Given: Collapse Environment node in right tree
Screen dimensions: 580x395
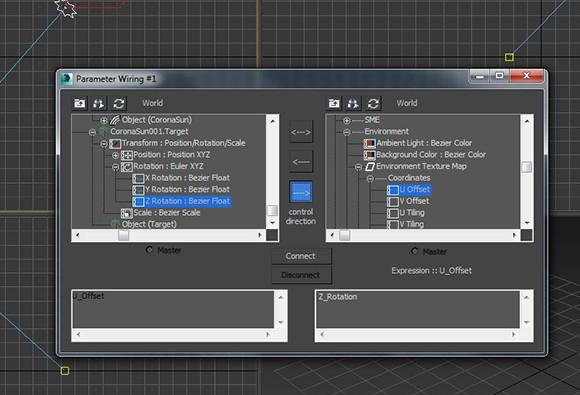Looking at the screenshot, I should [347, 132].
